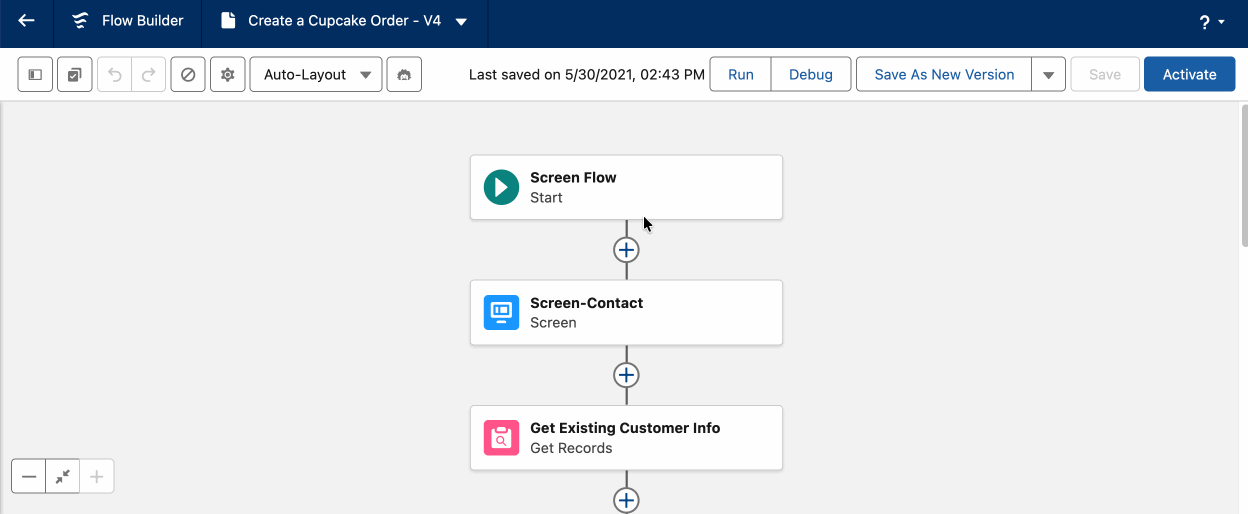Click the back arrow in header

point(27,21)
